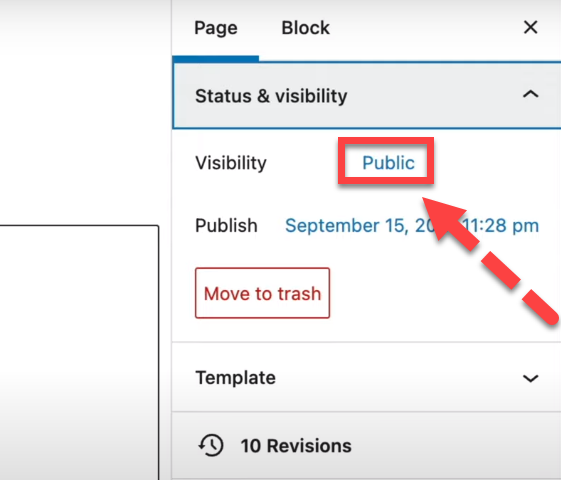The height and width of the screenshot is (480, 561).
Task: Switch to the Page tab
Action: 216,28
